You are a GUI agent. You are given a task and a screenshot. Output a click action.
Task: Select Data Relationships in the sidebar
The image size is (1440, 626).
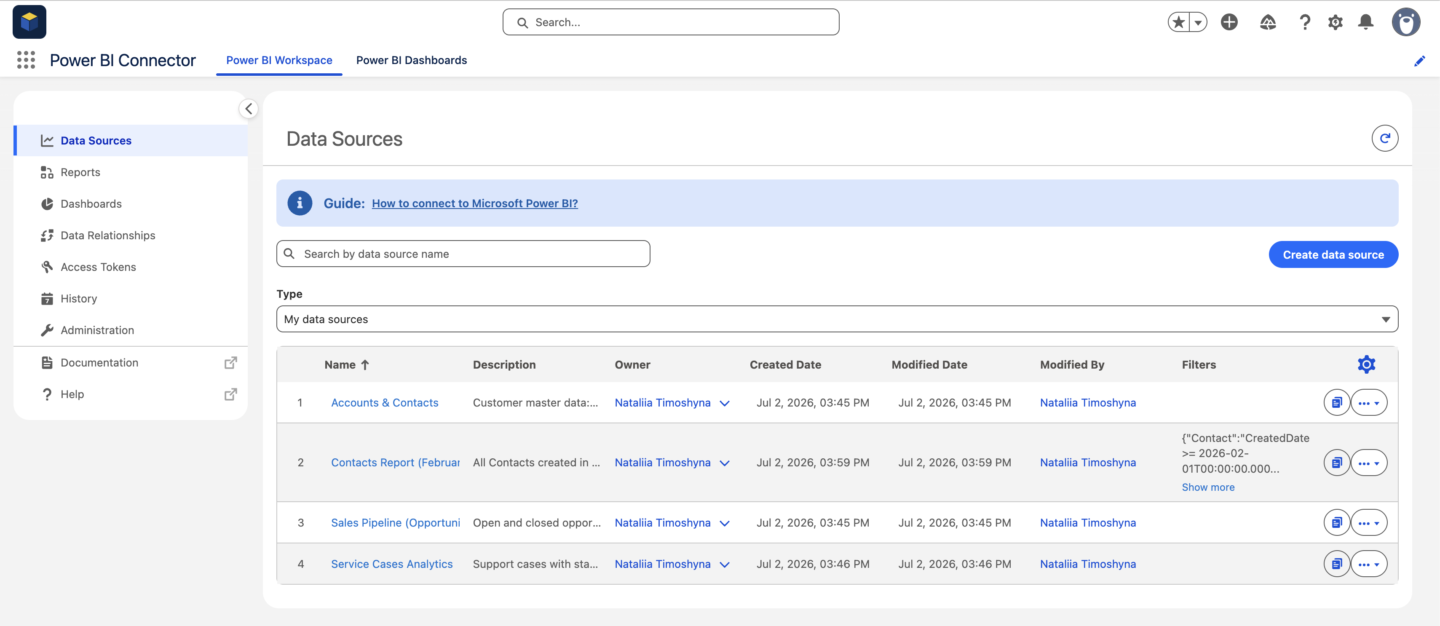click(131, 235)
